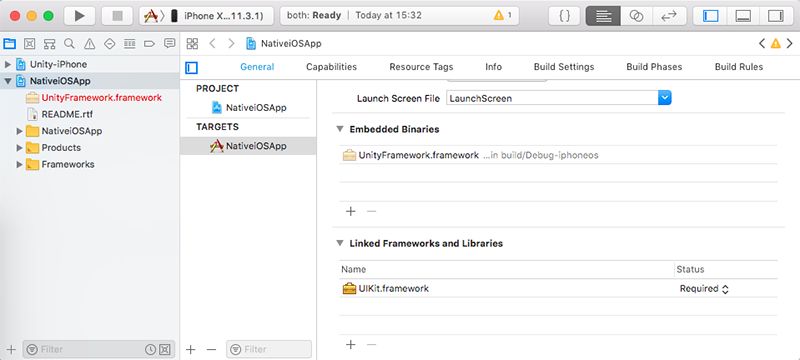Go back in editor history
The width and height of the screenshot is (800, 360).
pos(213,43)
